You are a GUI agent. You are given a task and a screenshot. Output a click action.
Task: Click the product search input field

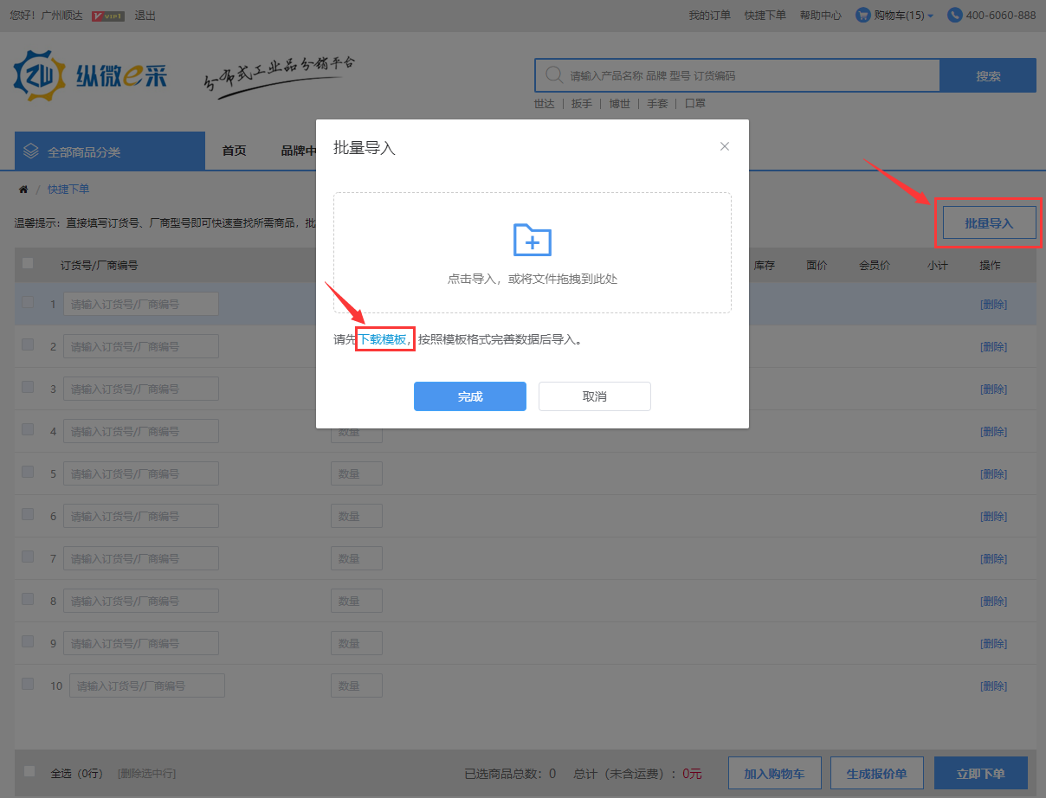750,76
